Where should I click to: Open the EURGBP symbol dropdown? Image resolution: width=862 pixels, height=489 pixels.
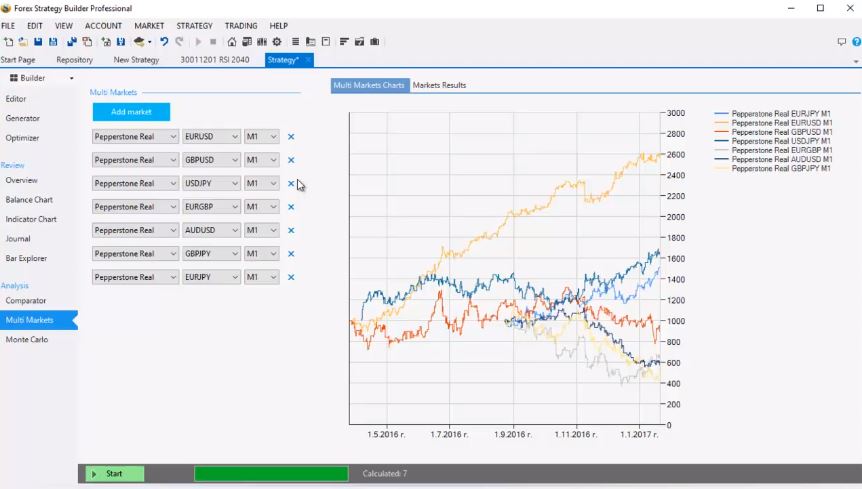212,207
